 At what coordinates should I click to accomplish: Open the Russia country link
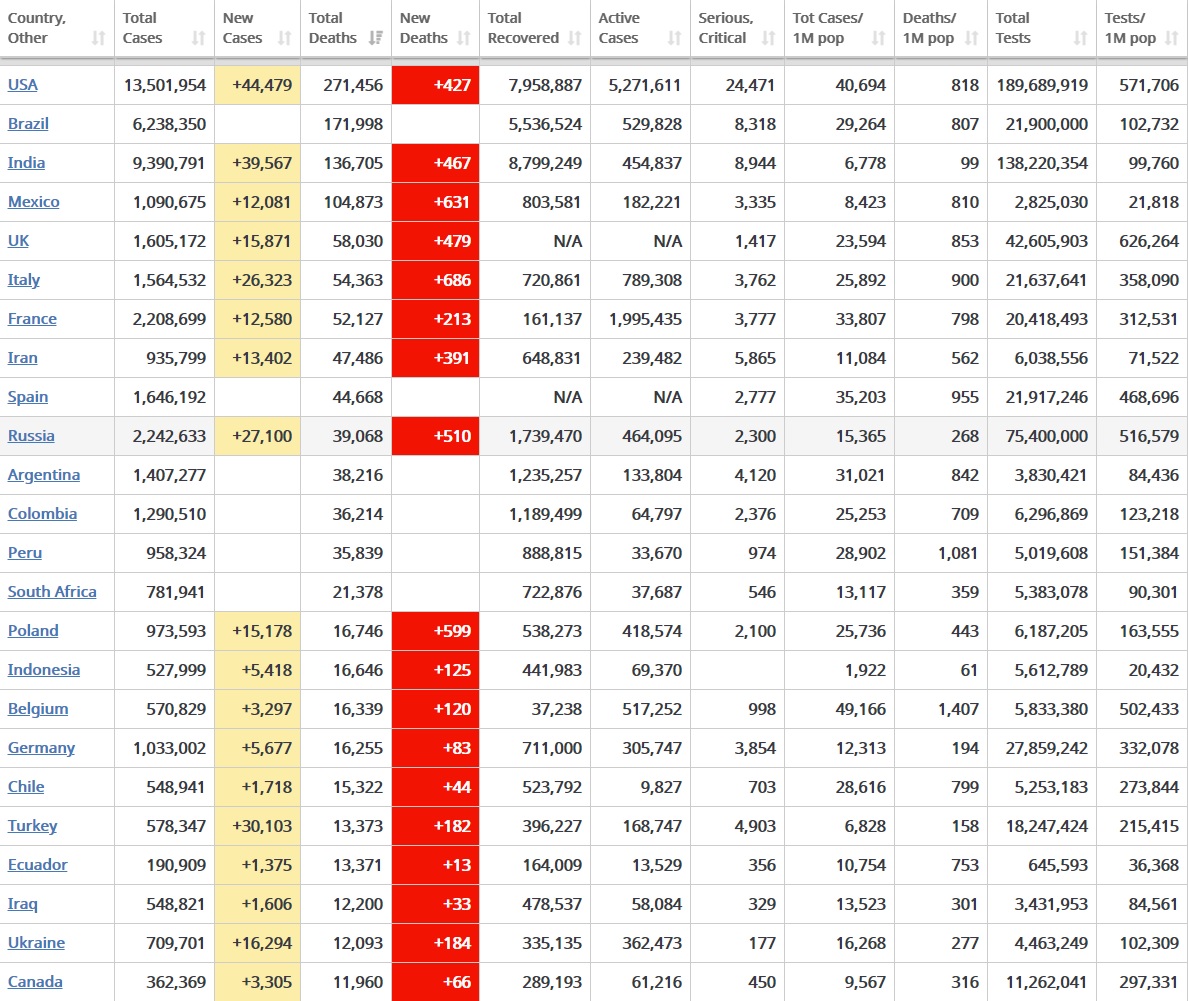[x=31, y=436]
